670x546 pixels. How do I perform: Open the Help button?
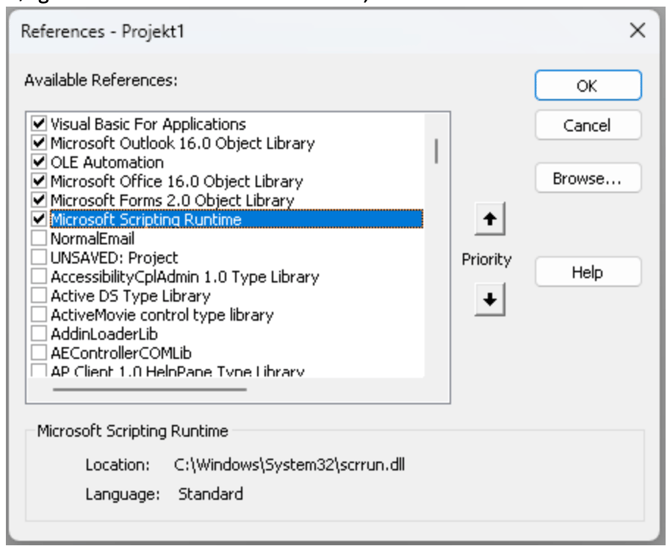coord(586,271)
